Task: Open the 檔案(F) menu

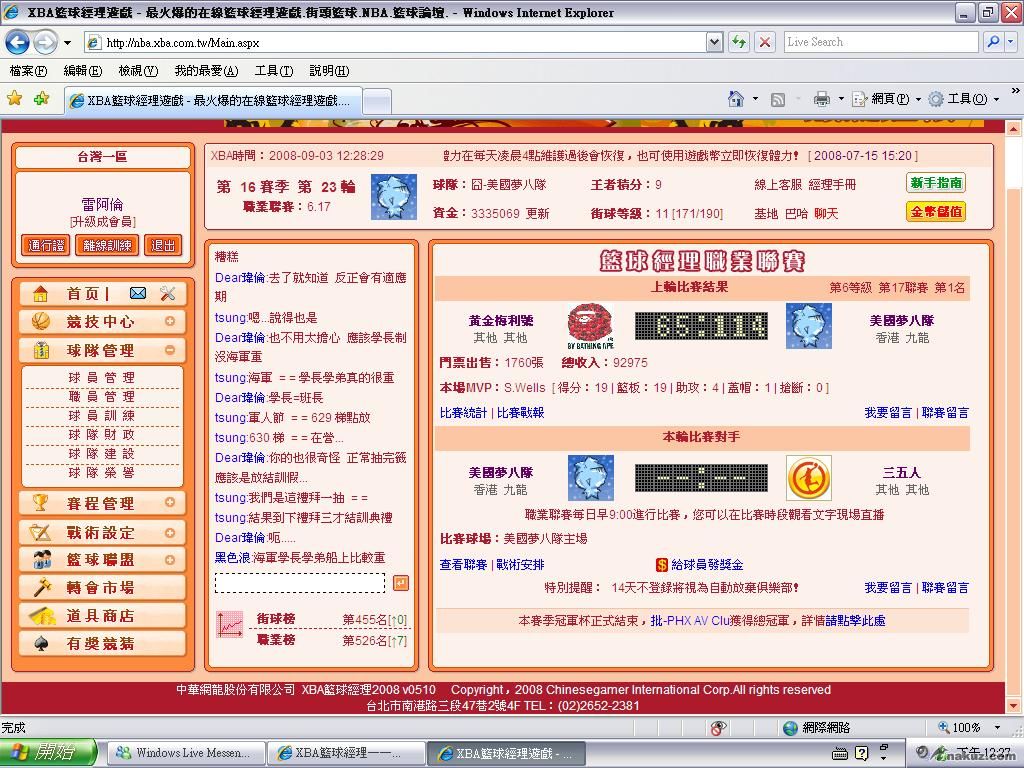Action: tap(29, 71)
